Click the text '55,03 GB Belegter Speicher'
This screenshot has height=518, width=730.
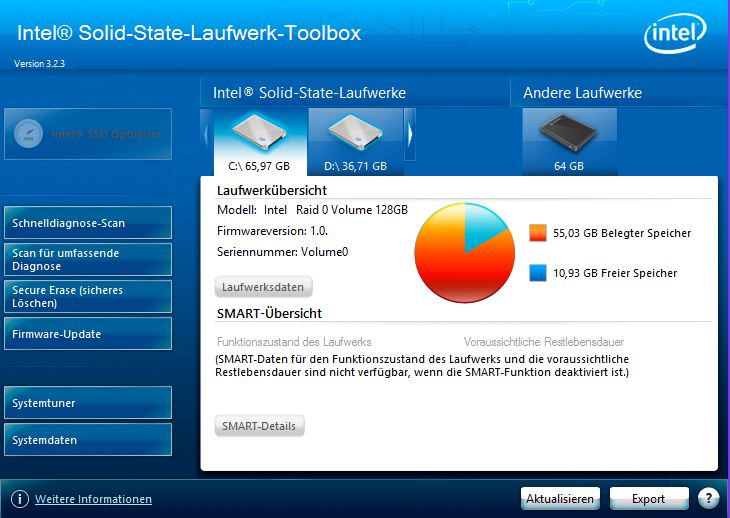[x=622, y=233]
